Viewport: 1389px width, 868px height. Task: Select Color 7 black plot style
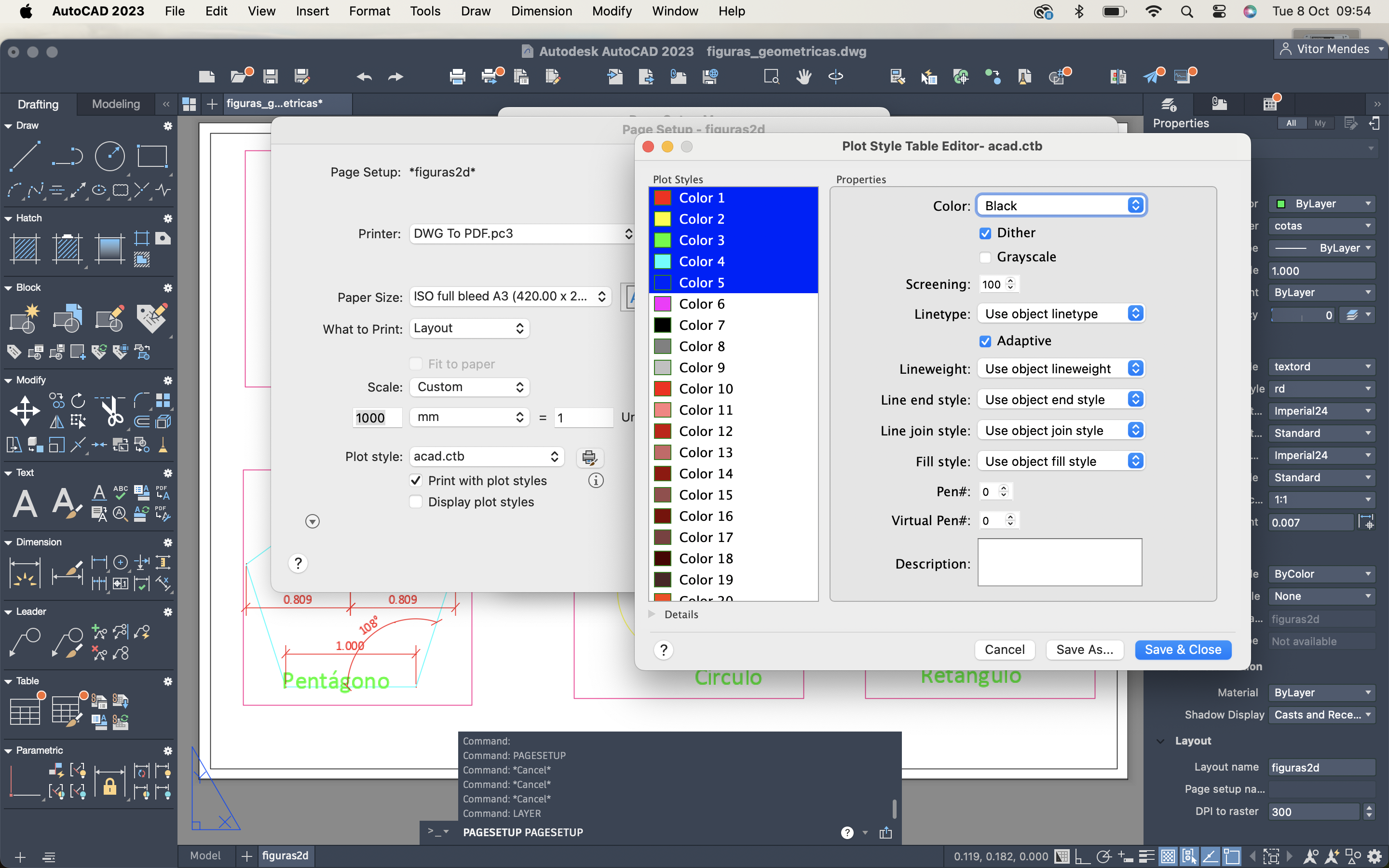point(733,325)
